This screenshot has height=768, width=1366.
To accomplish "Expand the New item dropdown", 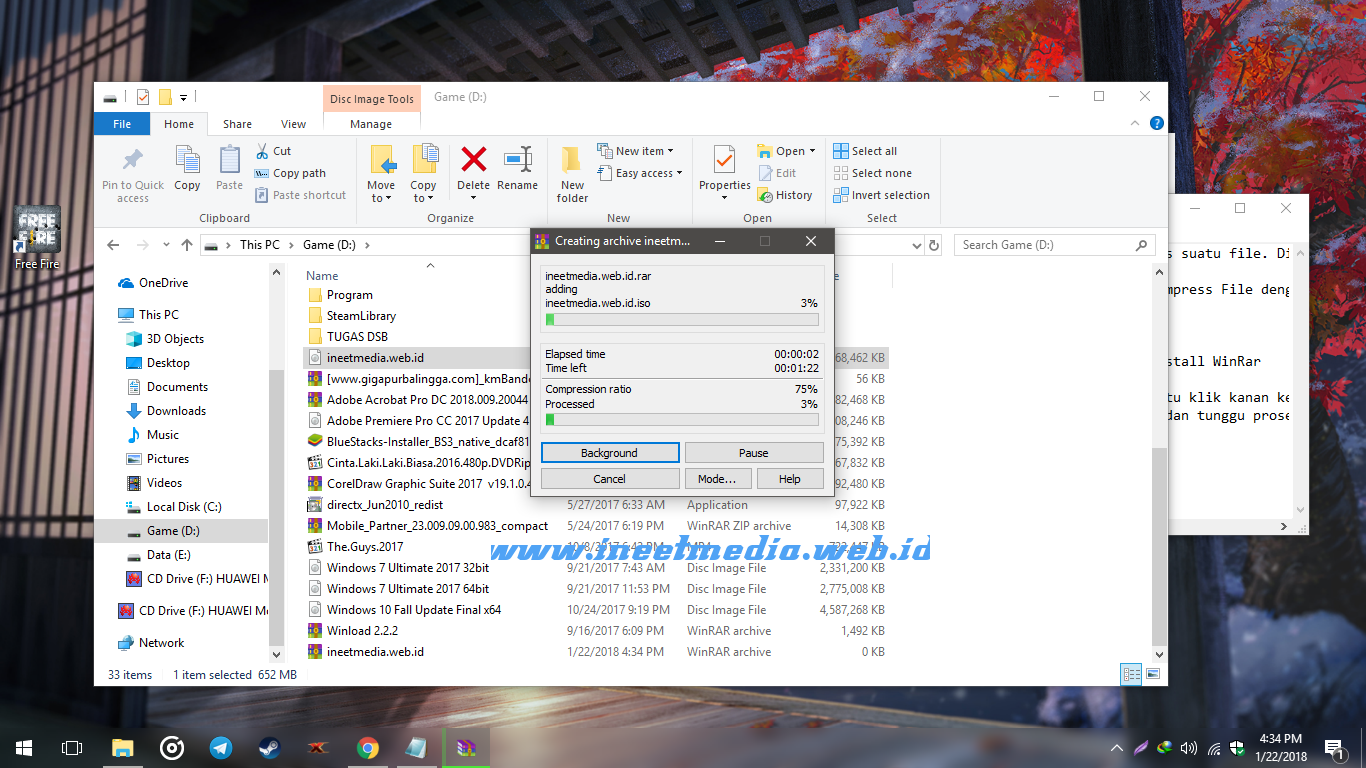I will (x=635, y=151).
